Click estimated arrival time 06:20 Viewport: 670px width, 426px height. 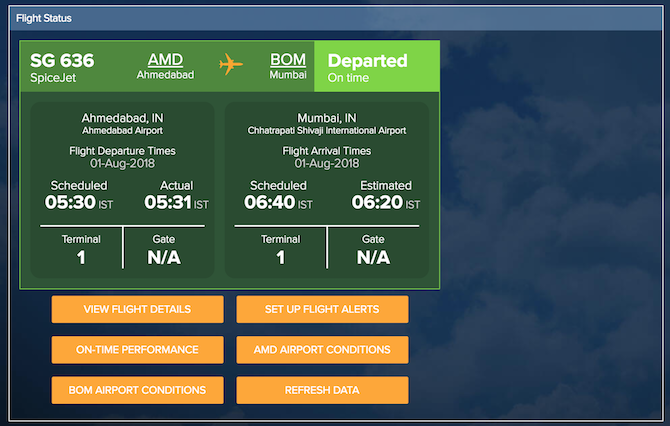point(377,202)
